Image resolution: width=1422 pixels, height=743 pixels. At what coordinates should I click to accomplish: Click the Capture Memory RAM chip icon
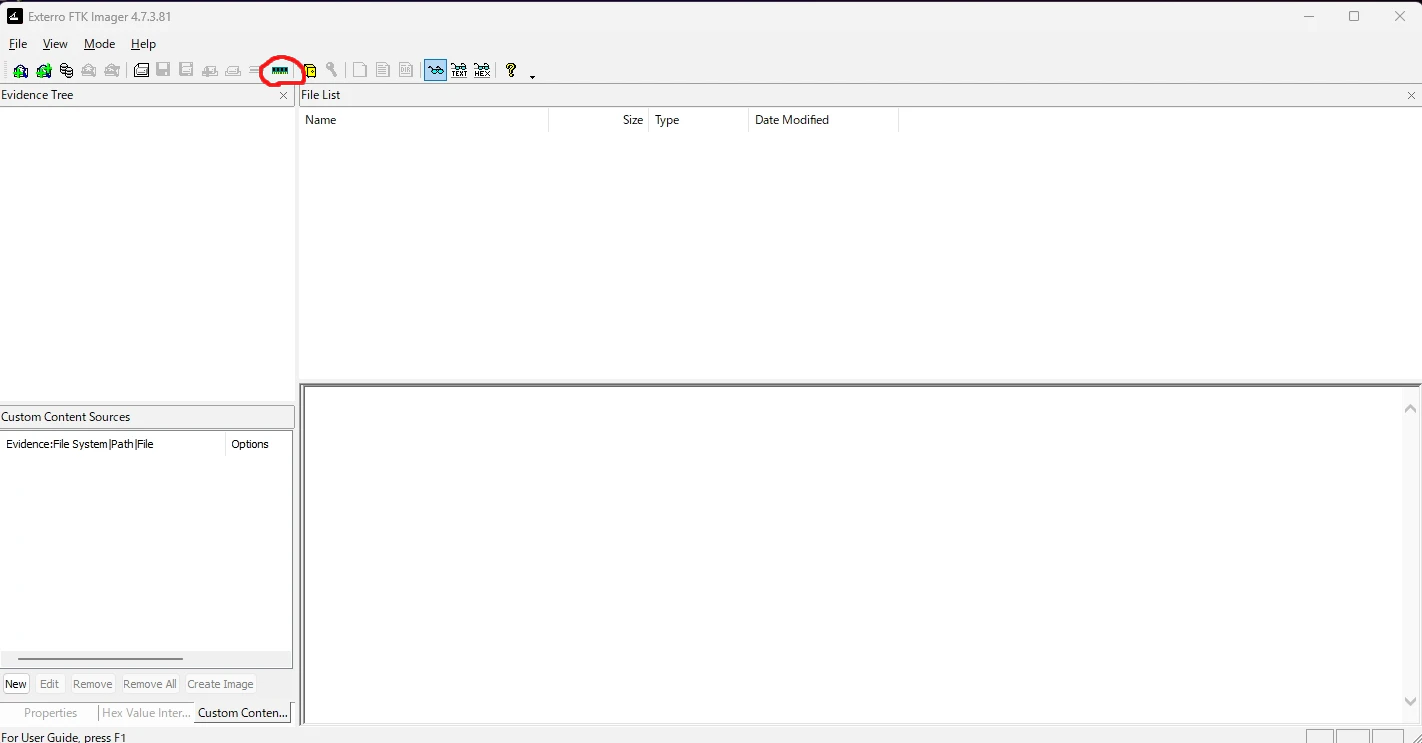[280, 70]
